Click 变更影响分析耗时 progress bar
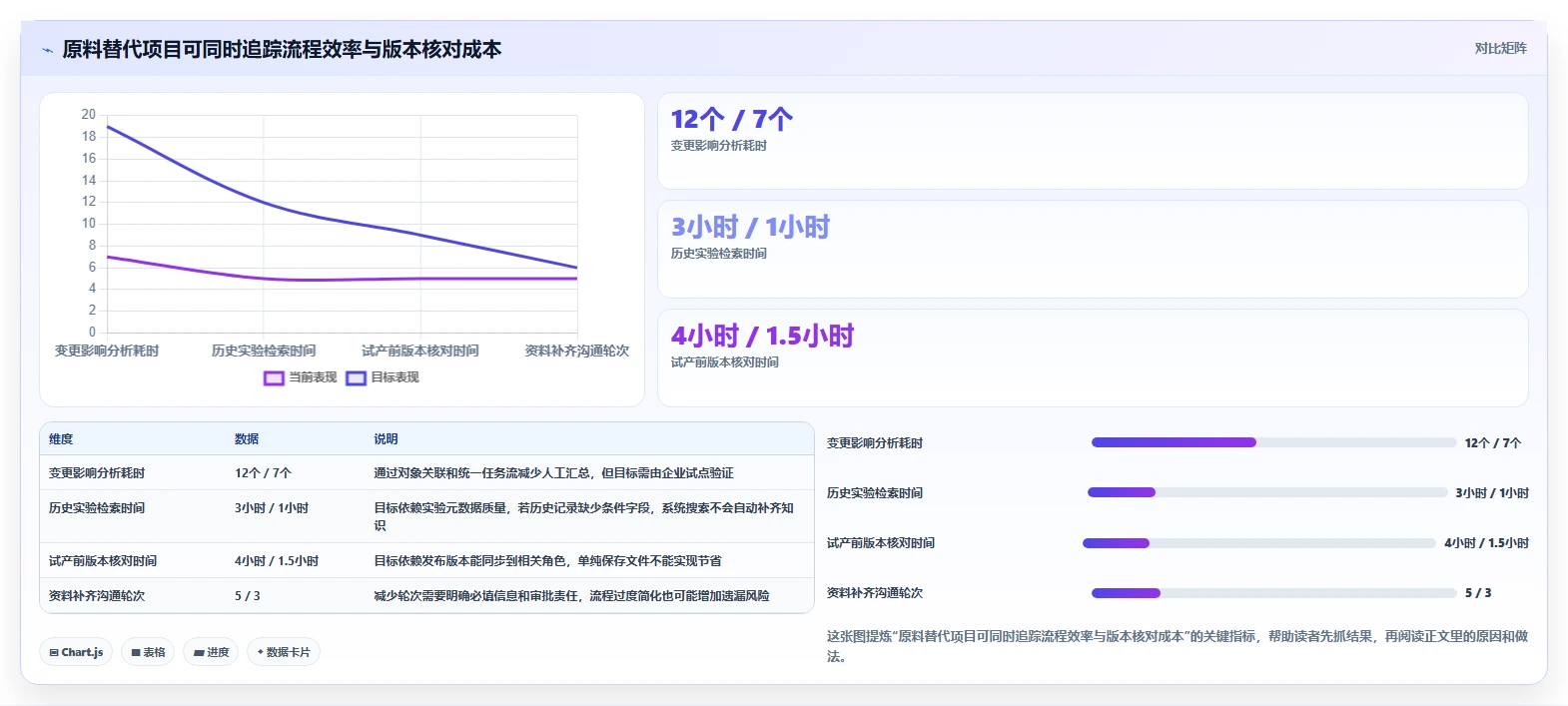Image resolution: width=1568 pixels, height=706 pixels. pos(1273,442)
